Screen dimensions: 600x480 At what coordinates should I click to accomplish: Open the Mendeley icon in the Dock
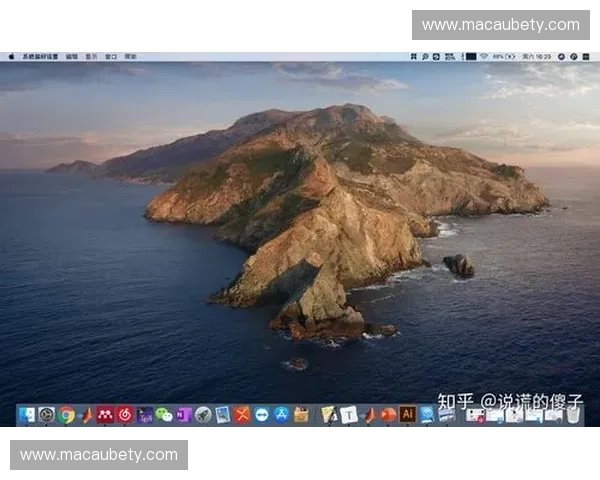(105, 414)
